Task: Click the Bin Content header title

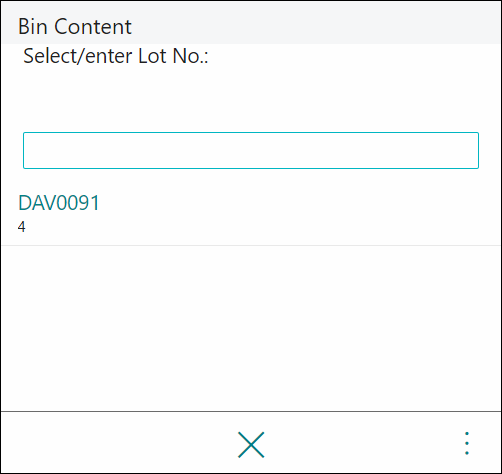Action: pos(75,26)
